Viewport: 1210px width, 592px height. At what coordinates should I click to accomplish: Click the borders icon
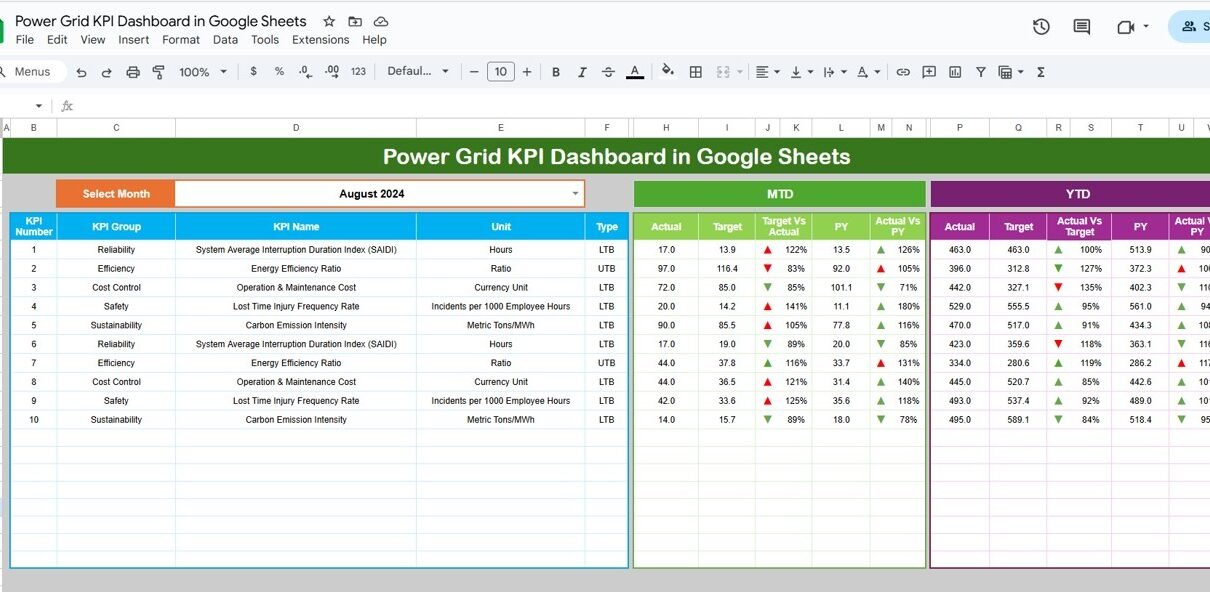696,72
